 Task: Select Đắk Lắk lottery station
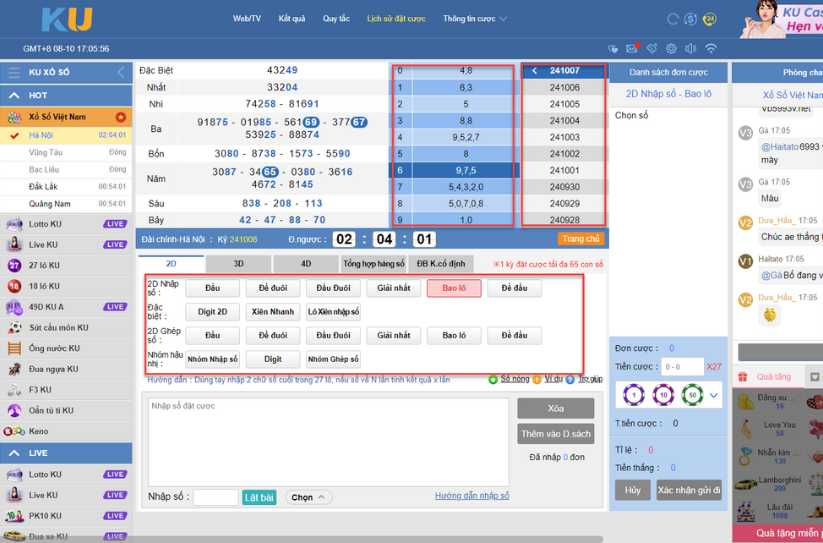[66, 187]
